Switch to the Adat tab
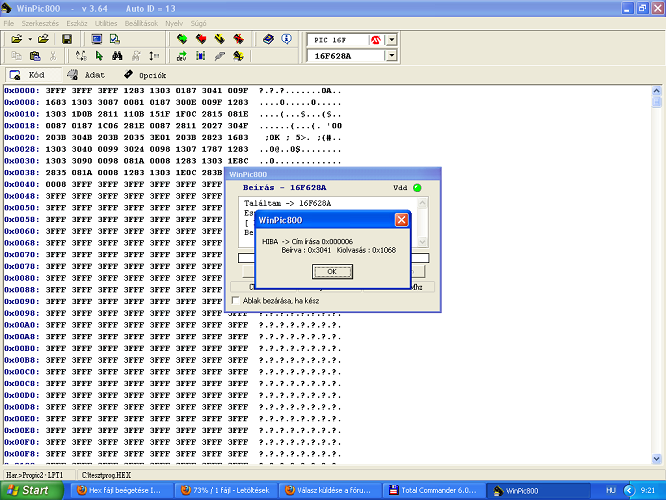The height and width of the screenshot is (500, 666). click(87, 75)
